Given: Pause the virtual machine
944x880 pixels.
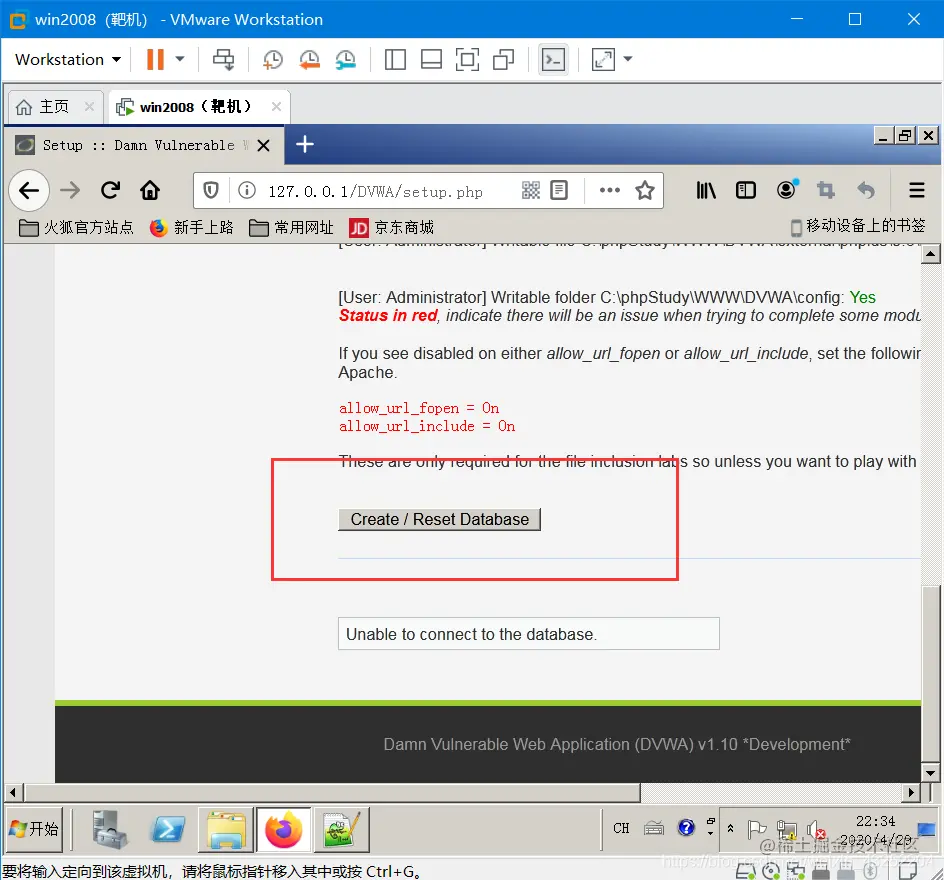Looking at the screenshot, I should click(x=155, y=60).
